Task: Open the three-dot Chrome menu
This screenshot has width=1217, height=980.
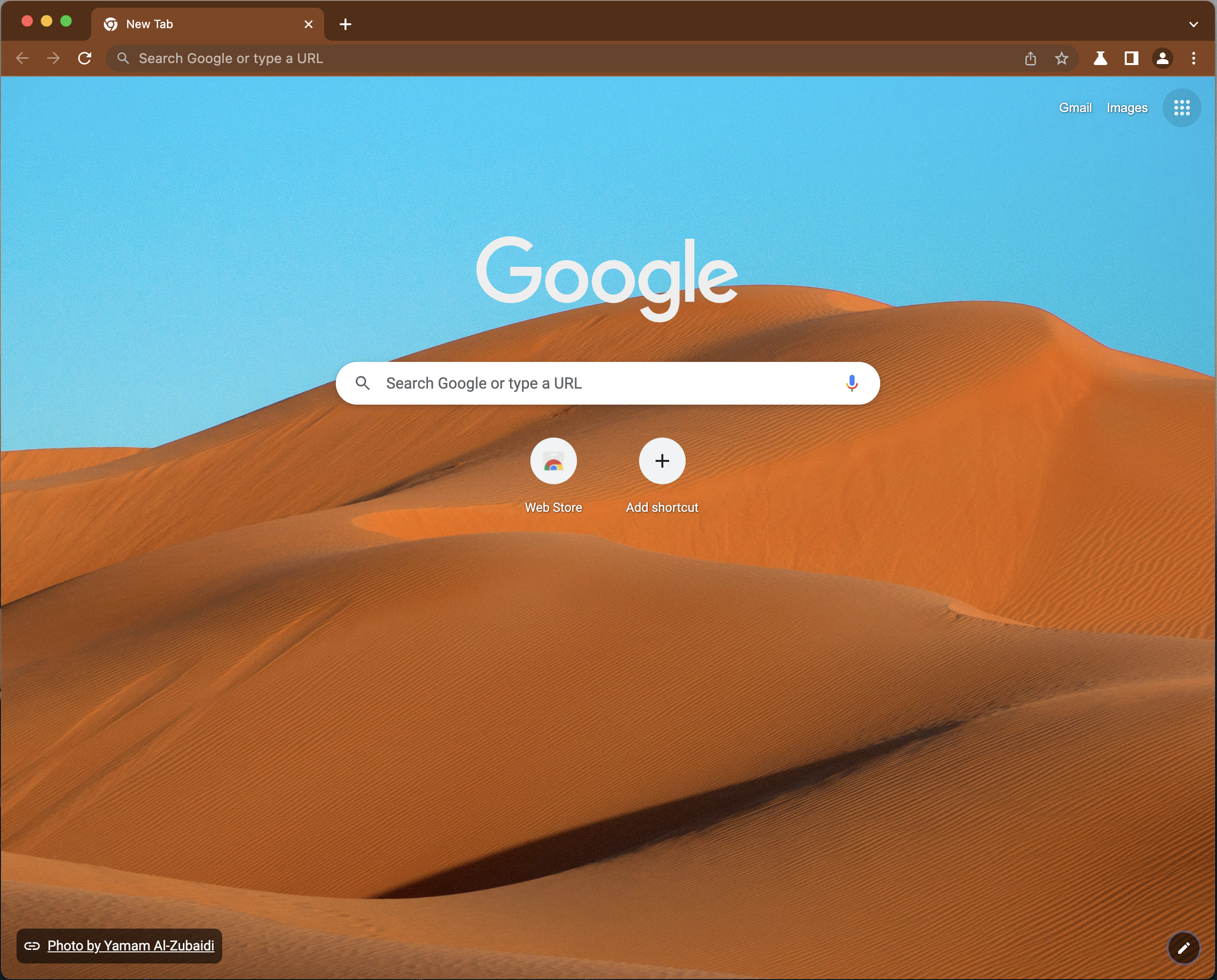Action: (x=1193, y=58)
